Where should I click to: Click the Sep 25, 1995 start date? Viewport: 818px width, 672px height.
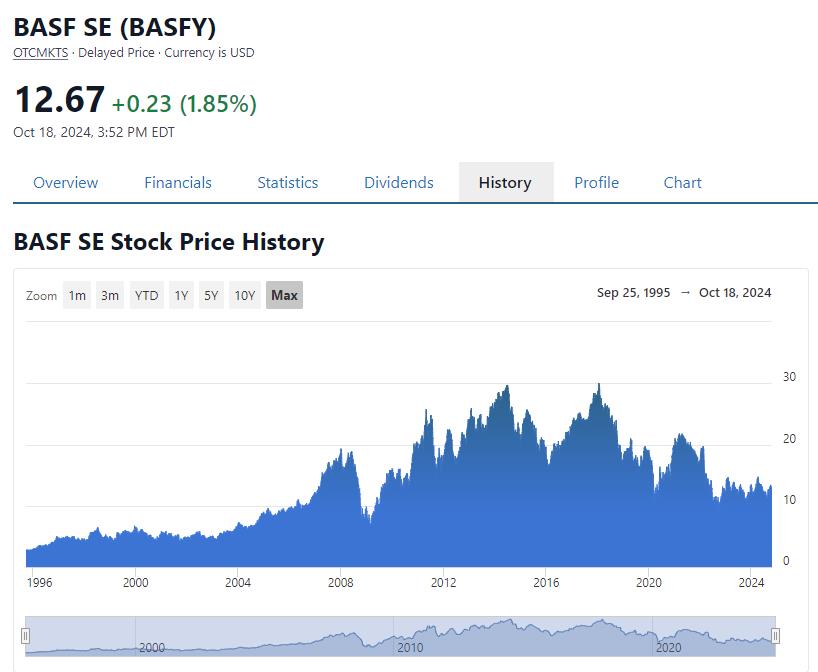[633, 293]
